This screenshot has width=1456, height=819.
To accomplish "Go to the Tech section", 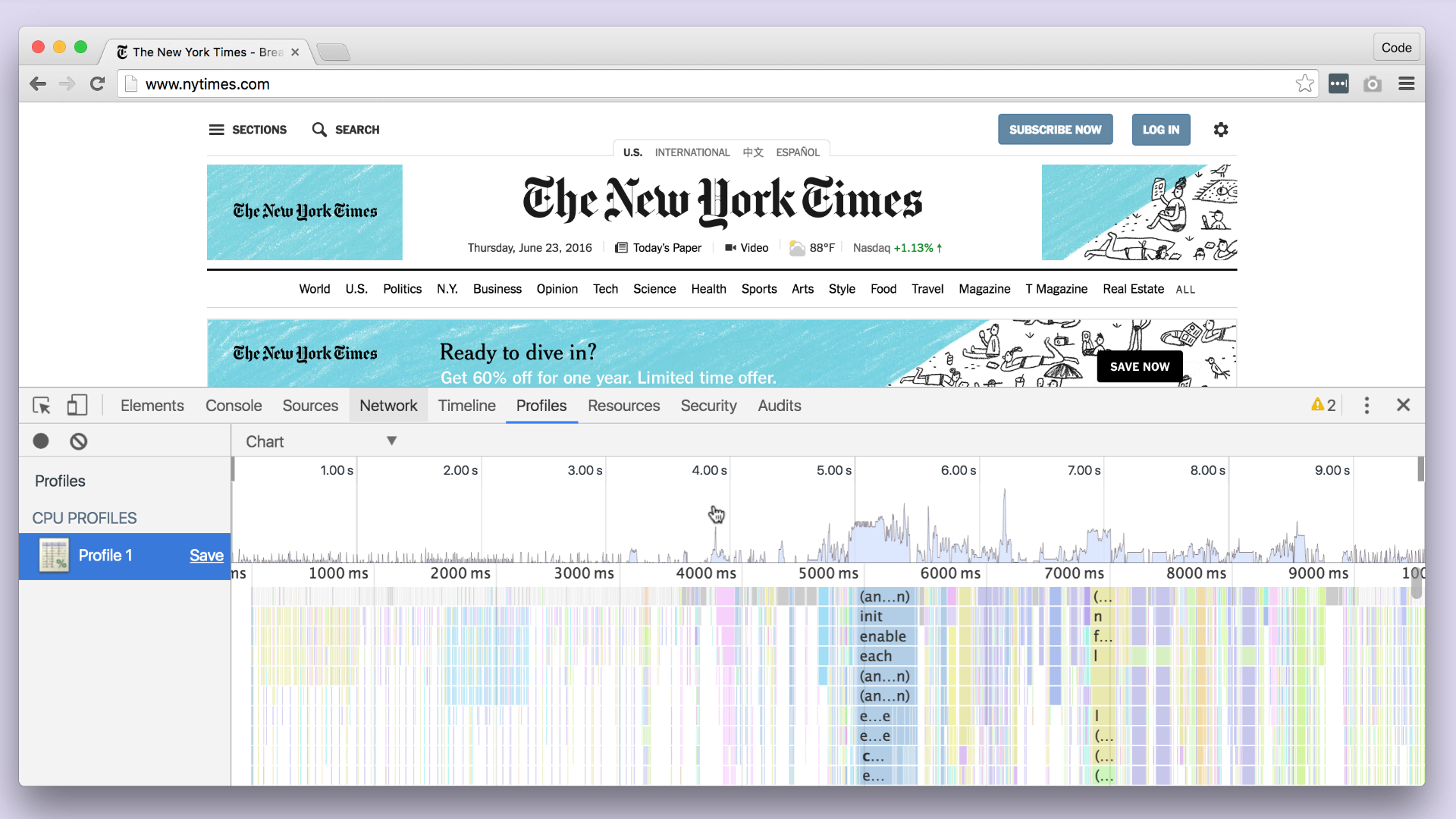I will pos(606,289).
